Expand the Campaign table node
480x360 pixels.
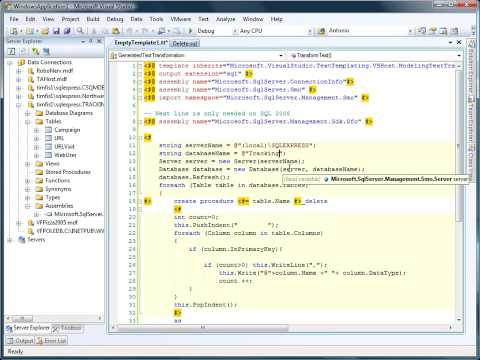pos(36,130)
